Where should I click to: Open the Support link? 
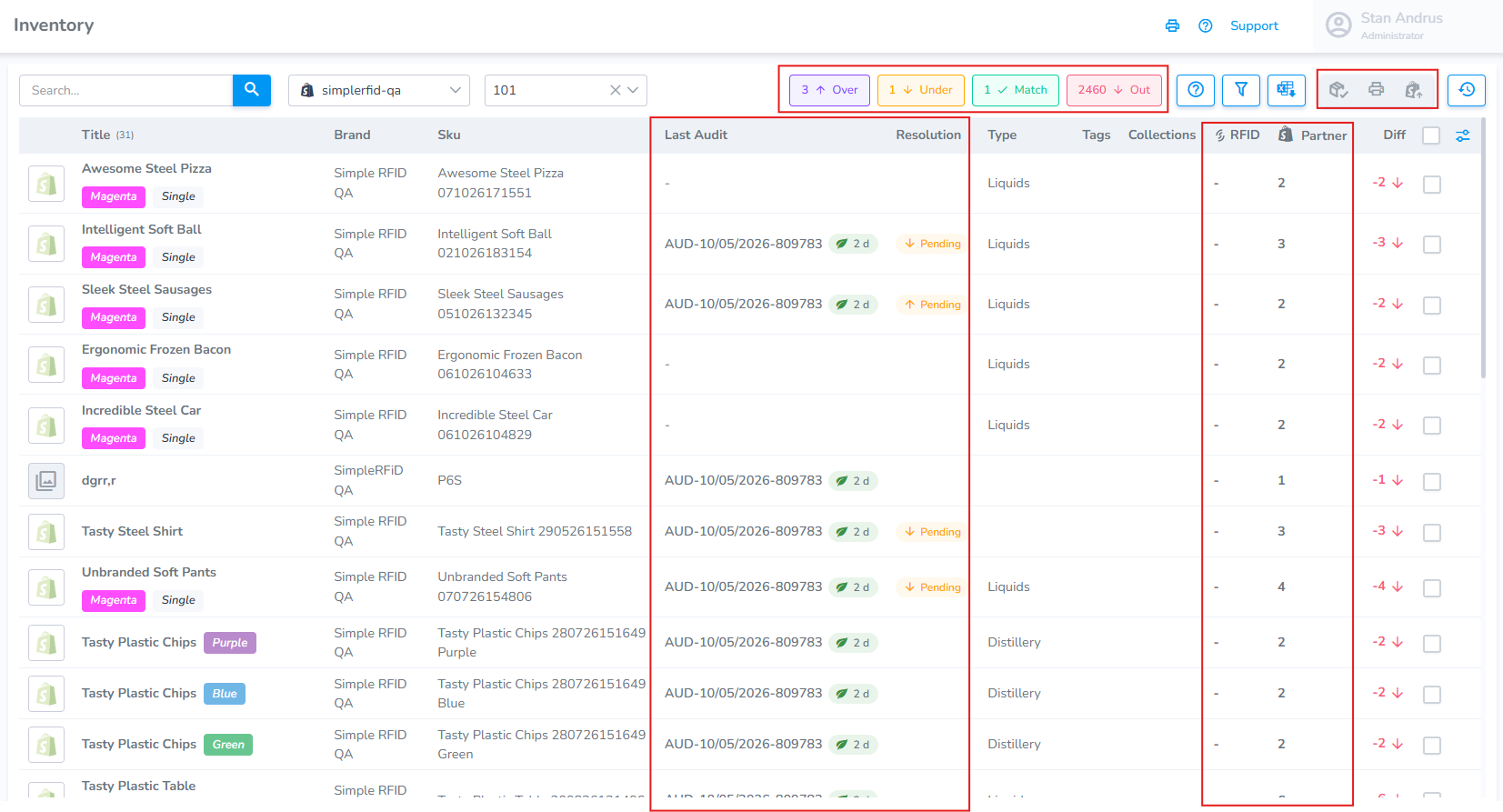tap(1254, 25)
